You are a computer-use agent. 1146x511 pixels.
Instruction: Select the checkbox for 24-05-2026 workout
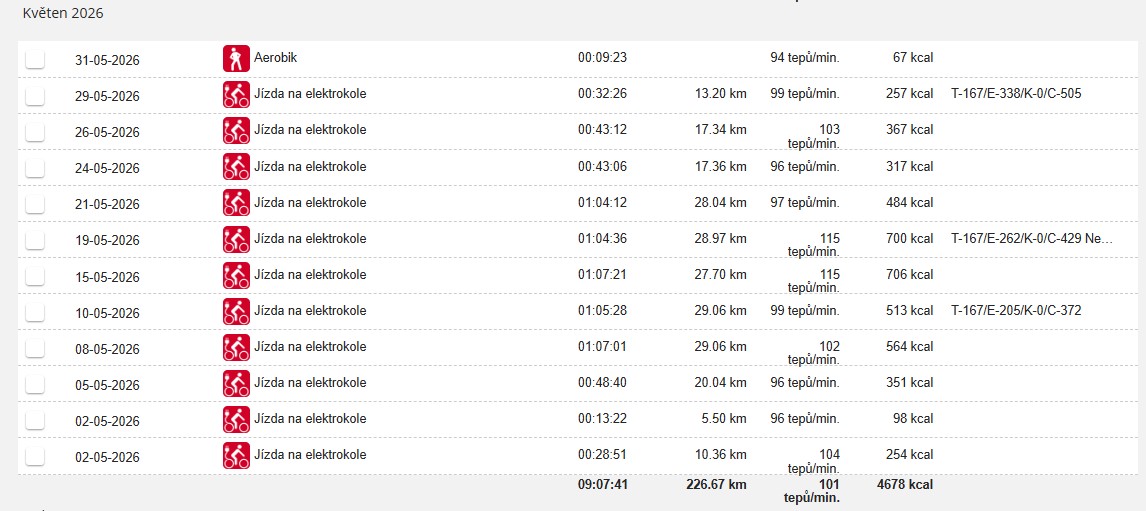tap(34, 168)
